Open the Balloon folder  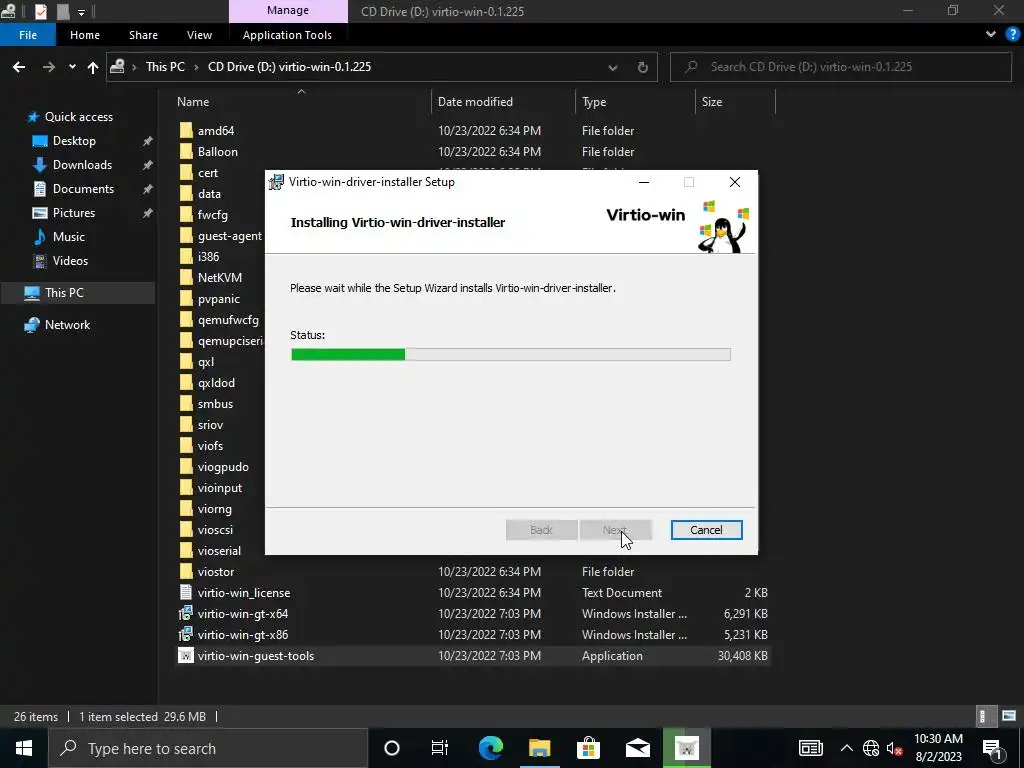tap(217, 152)
